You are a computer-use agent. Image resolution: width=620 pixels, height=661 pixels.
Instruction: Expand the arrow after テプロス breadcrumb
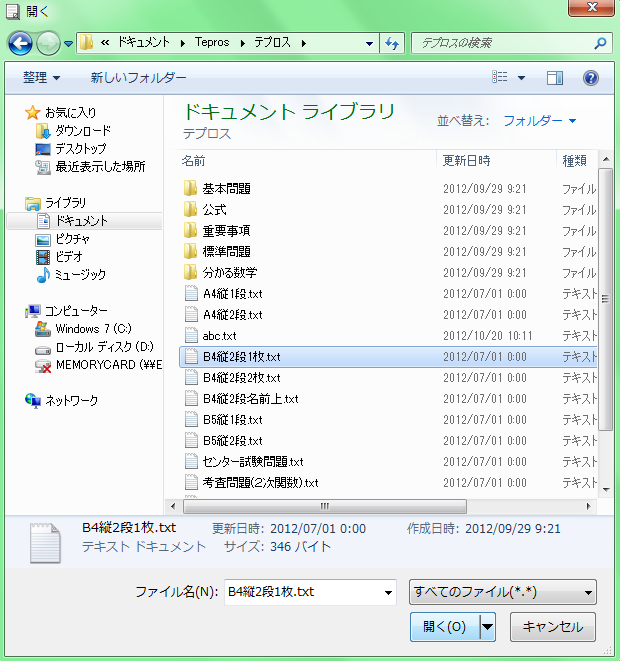(x=304, y=43)
